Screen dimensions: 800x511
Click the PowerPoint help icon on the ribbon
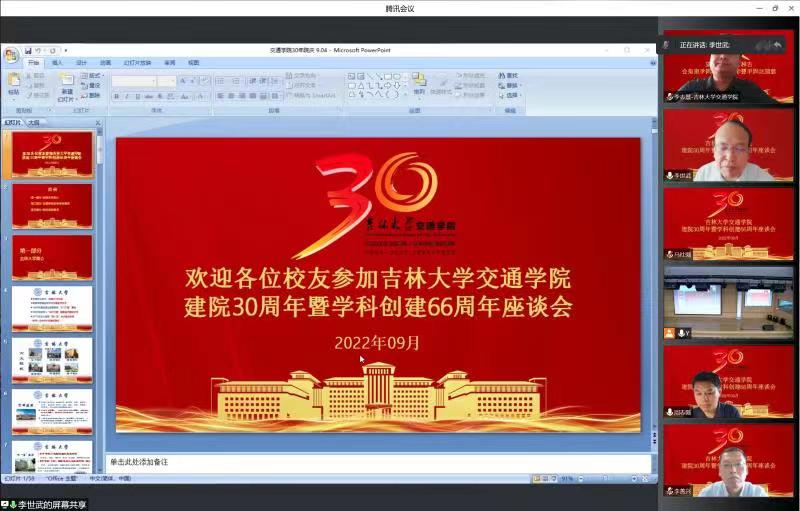click(x=652, y=62)
